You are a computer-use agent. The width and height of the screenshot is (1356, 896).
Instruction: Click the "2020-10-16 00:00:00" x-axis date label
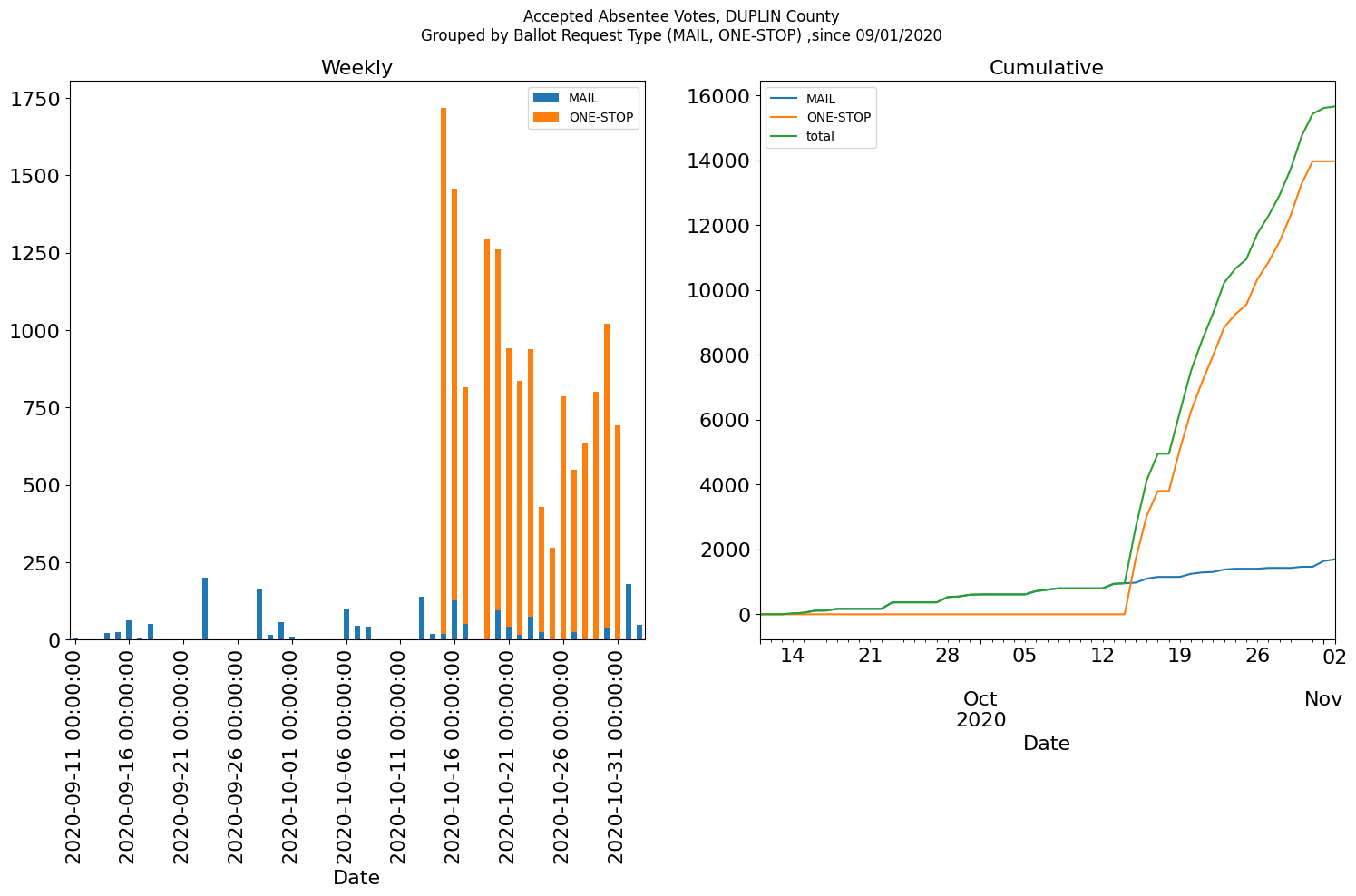[454, 756]
